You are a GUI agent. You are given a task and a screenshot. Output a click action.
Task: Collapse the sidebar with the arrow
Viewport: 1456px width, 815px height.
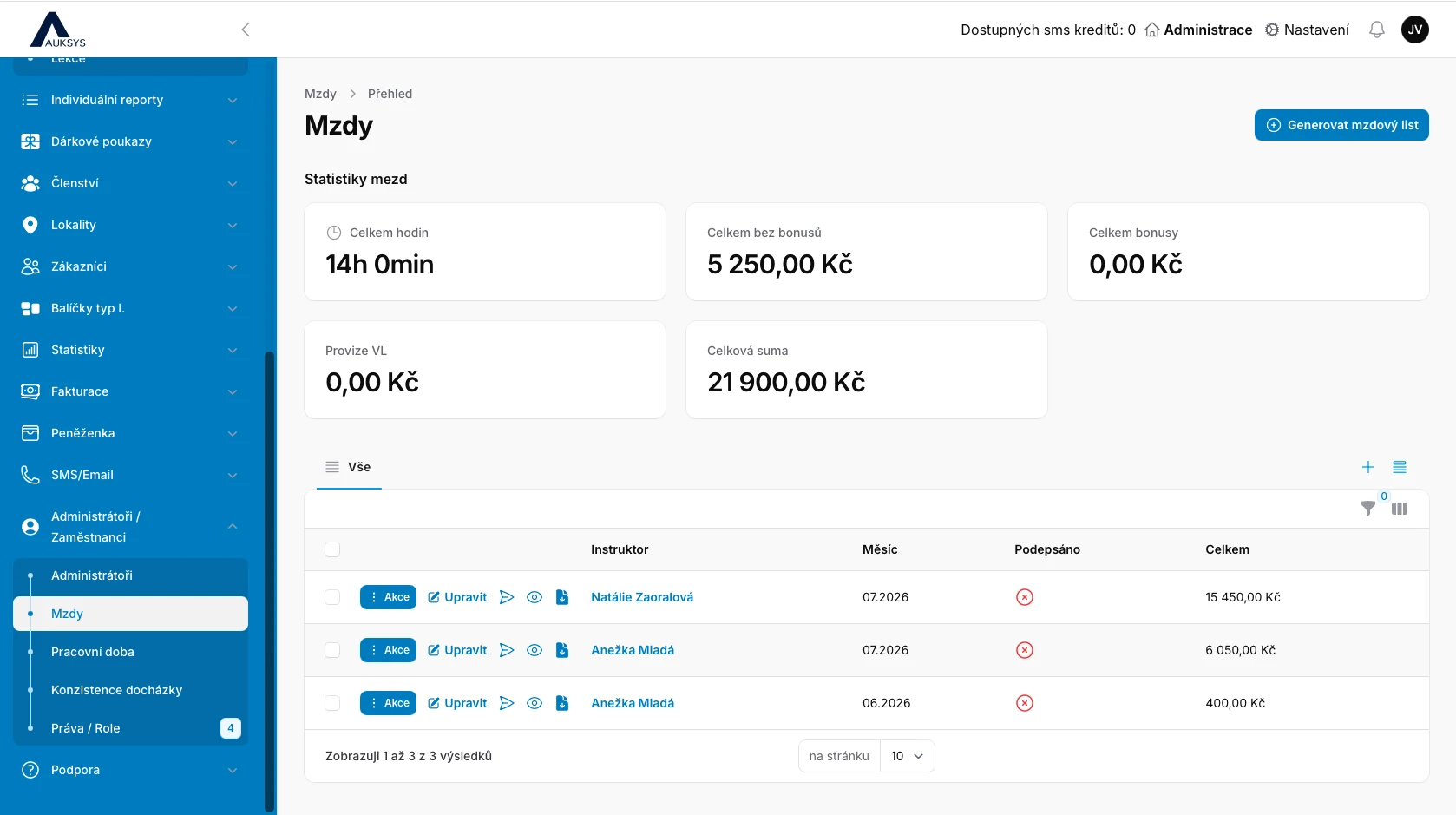[x=246, y=30]
